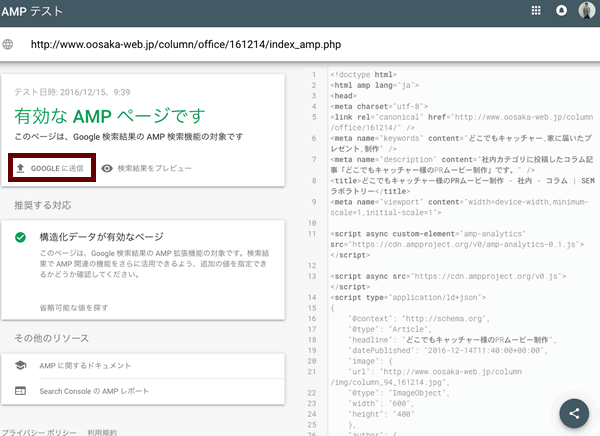Click 構造化データが有効なページ title
The height and width of the screenshot is (436, 600).
coord(101,237)
